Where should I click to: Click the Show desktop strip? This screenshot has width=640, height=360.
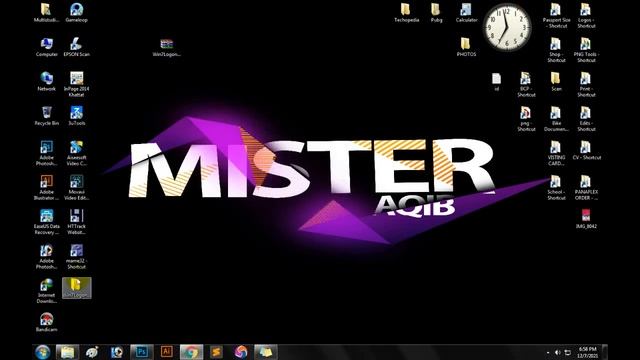pos(605,352)
